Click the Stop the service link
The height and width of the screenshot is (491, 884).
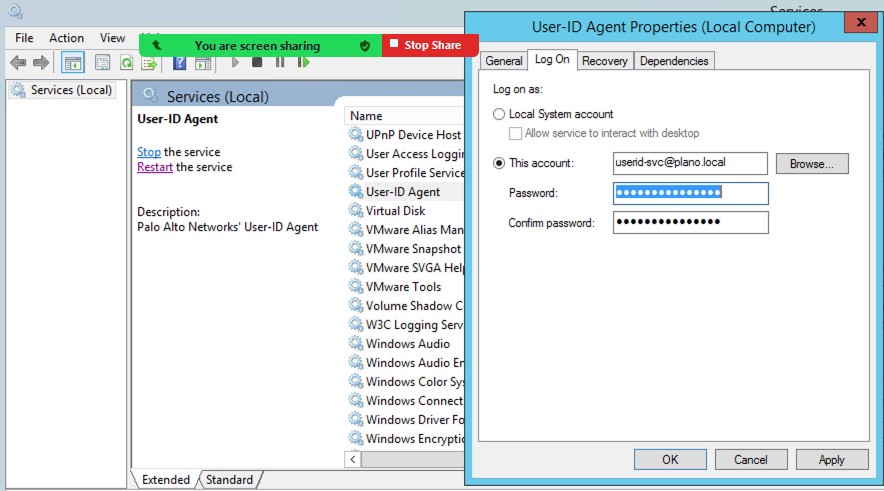pos(149,152)
